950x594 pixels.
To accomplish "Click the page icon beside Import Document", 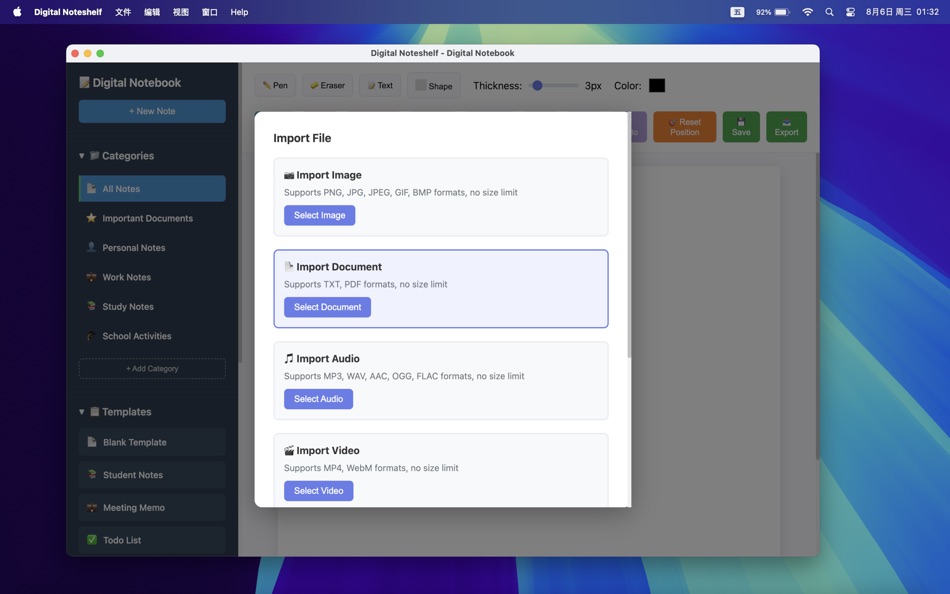I will (289, 267).
